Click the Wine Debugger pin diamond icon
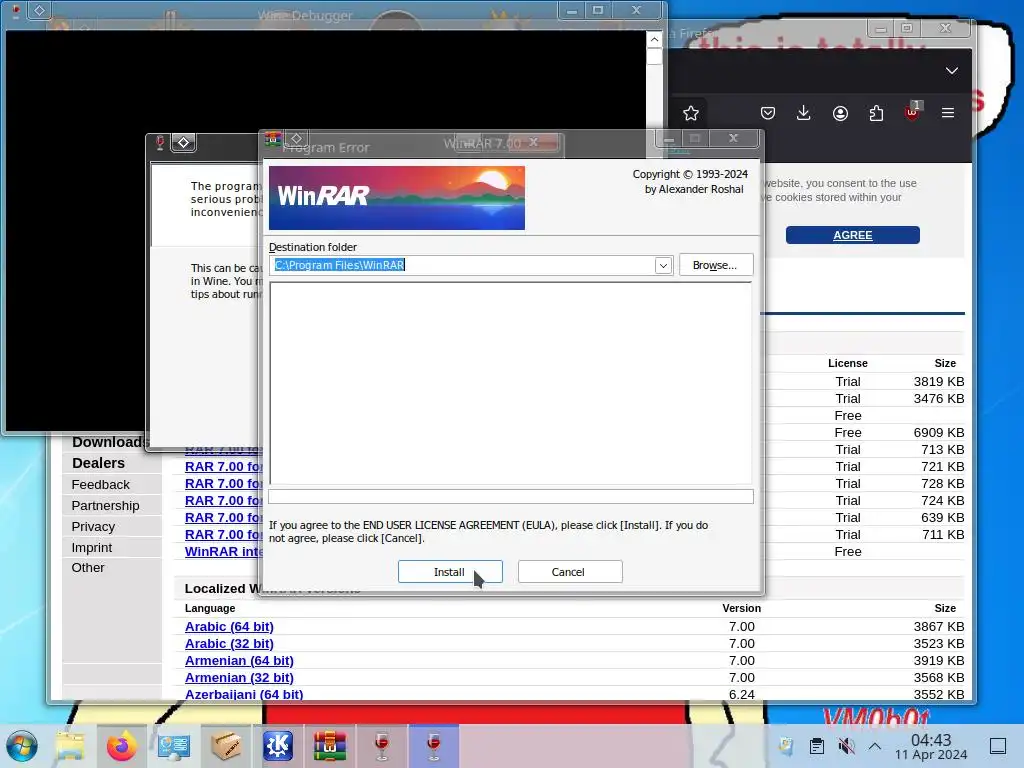This screenshot has width=1024, height=768. pyautogui.click(x=39, y=10)
